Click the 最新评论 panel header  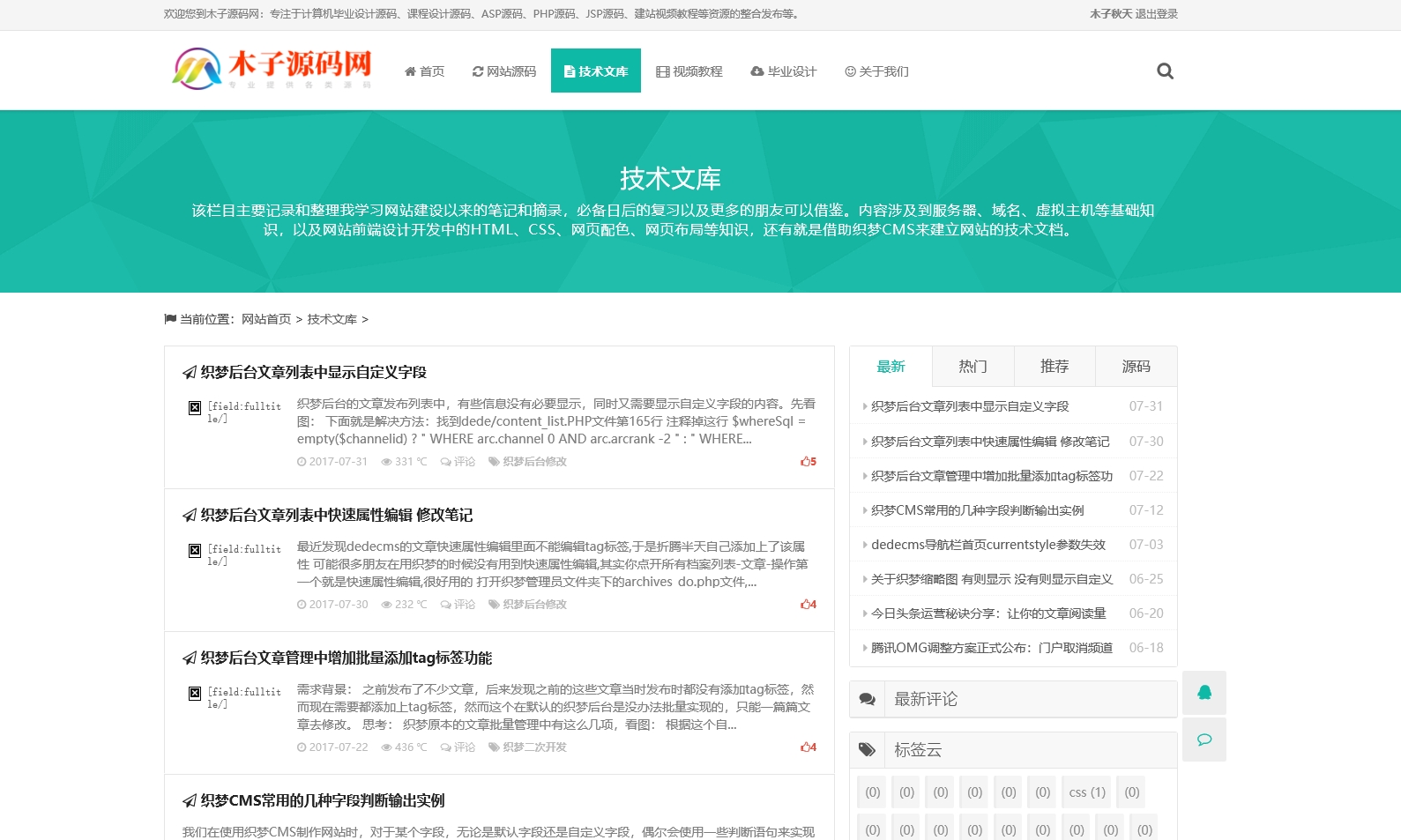coord(1013,699)
